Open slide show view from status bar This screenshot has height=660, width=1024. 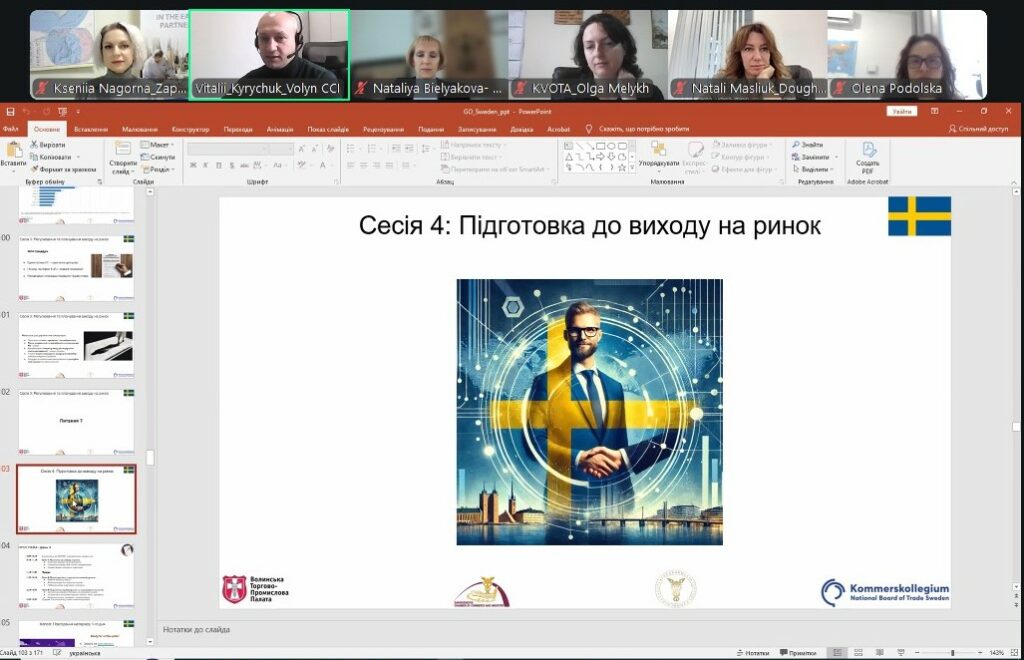pos(900,652)
